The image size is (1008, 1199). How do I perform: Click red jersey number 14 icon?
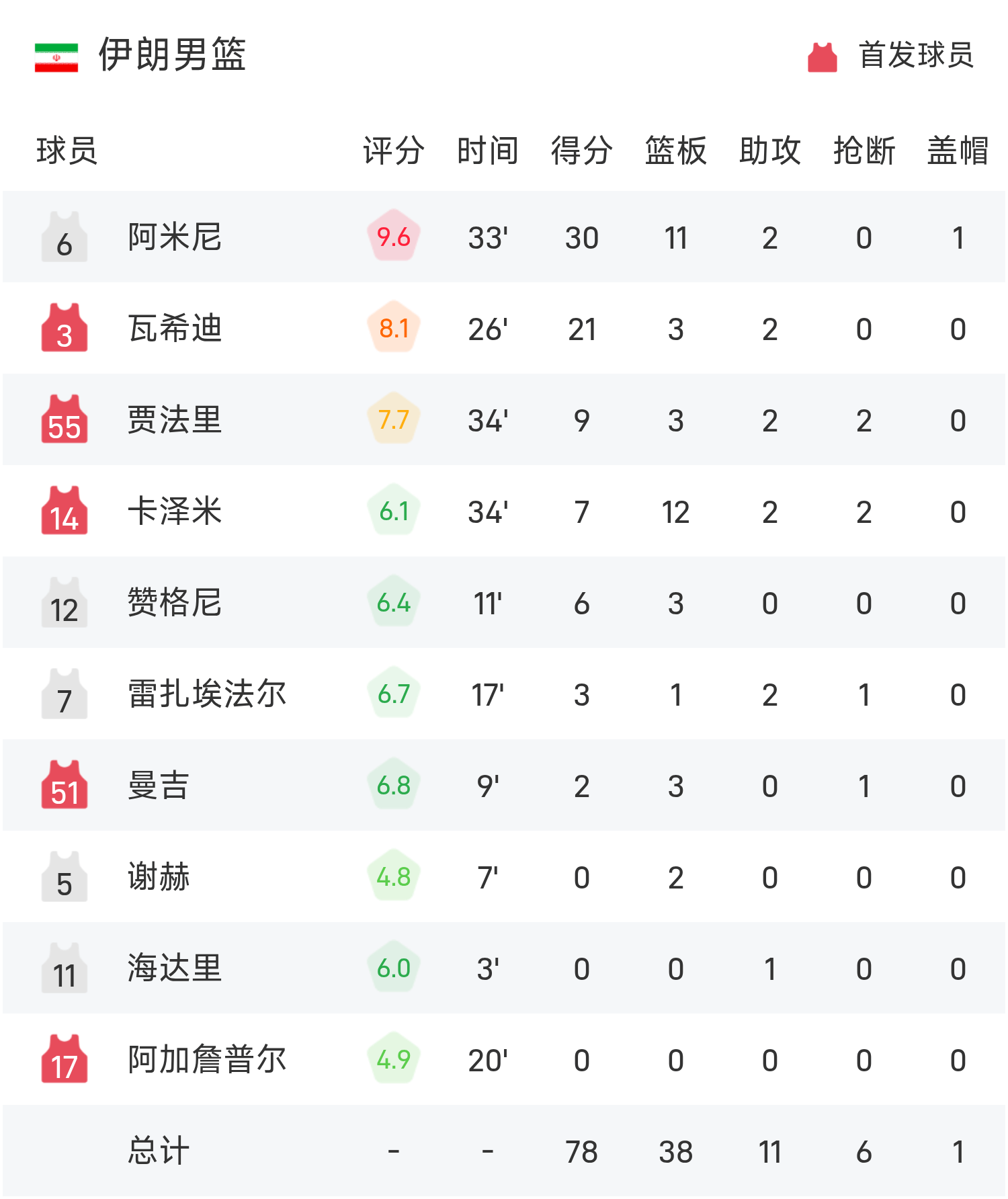65,511
